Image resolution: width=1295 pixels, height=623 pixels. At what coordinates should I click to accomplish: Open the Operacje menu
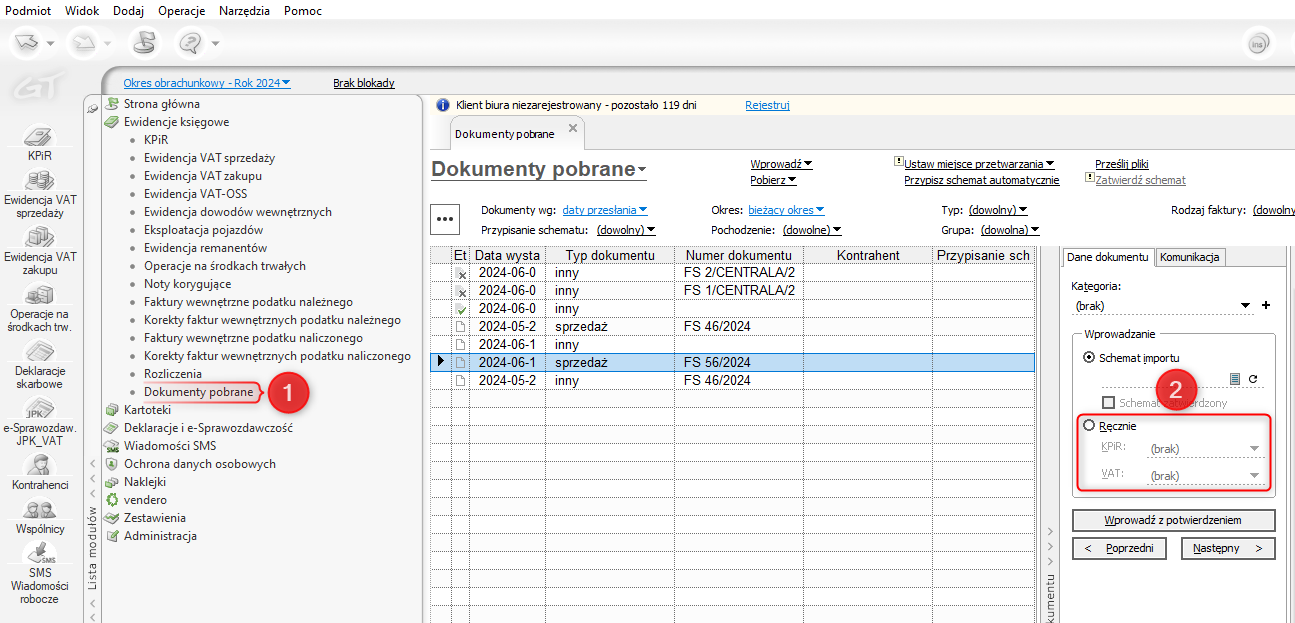click(x=181, y=10)
